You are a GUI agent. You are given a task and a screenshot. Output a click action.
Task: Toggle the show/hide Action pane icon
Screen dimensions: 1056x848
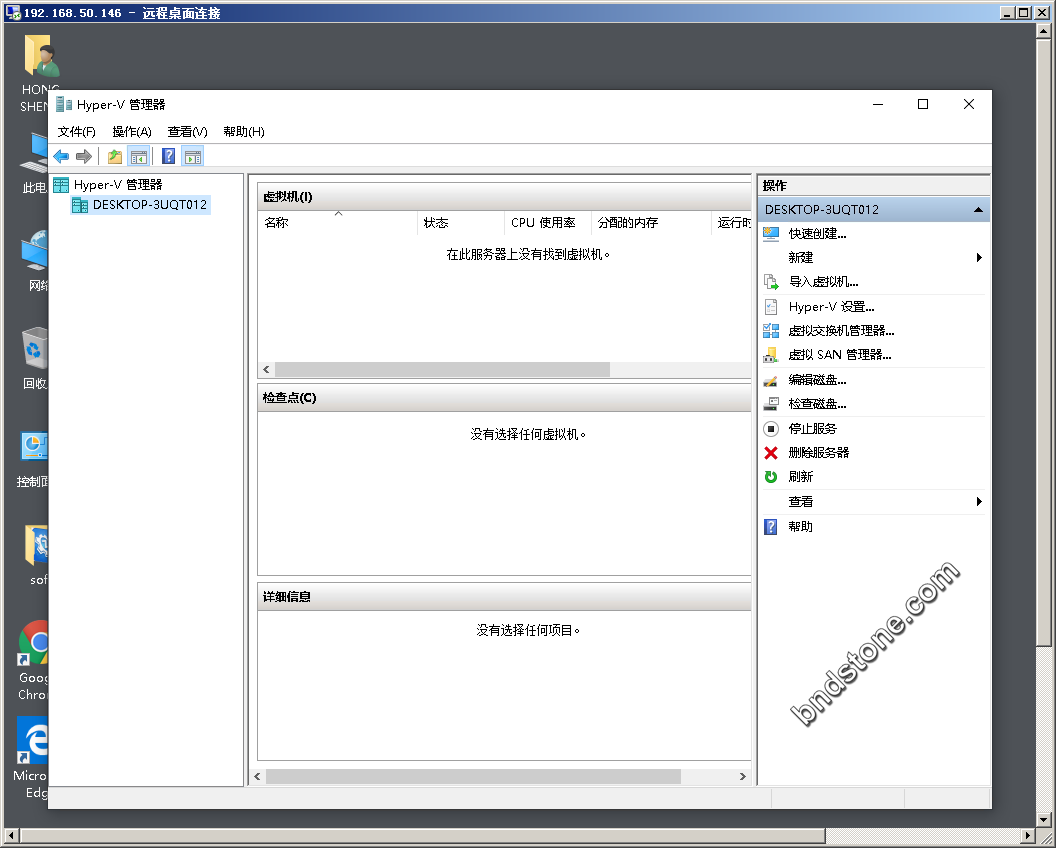pyautogui.click(x=193, y=157)
